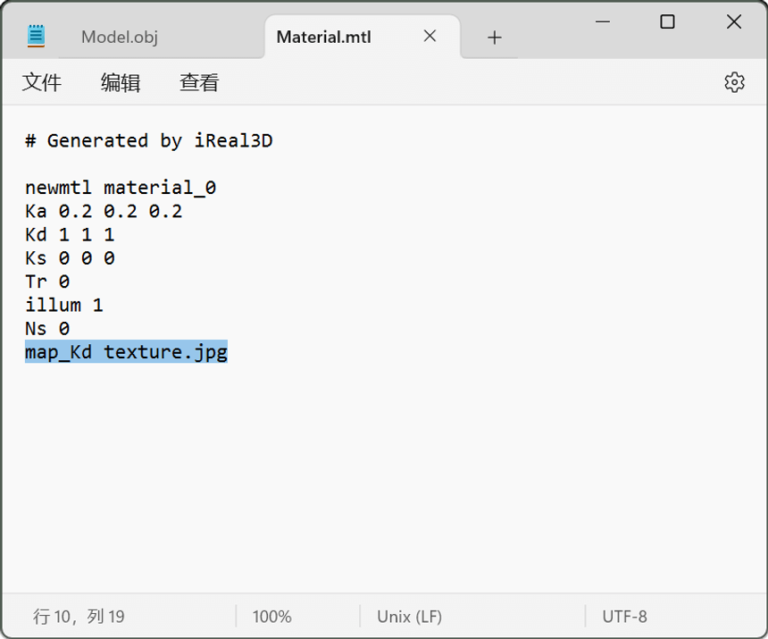Switch to the Model.obj tab

coord(120,37)
